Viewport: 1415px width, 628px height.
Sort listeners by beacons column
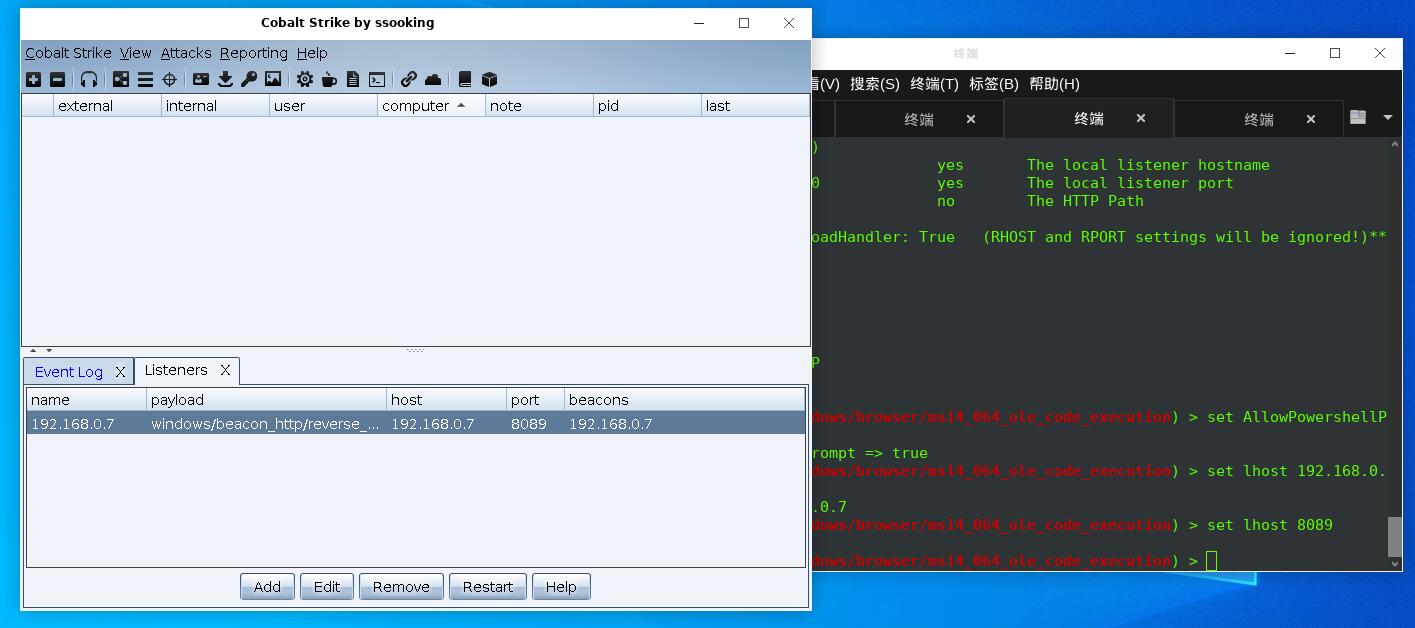point(684,400)
